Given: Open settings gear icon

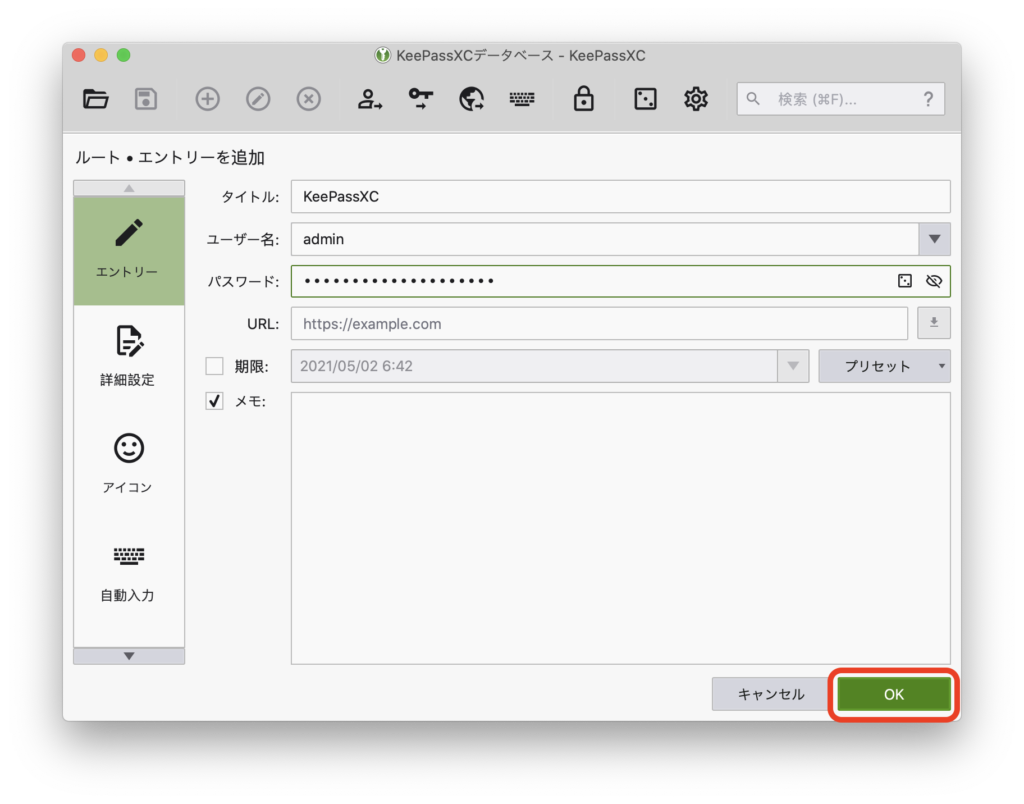Looking at the screenshot, I should pyautogui.click(x=696, y=99).
